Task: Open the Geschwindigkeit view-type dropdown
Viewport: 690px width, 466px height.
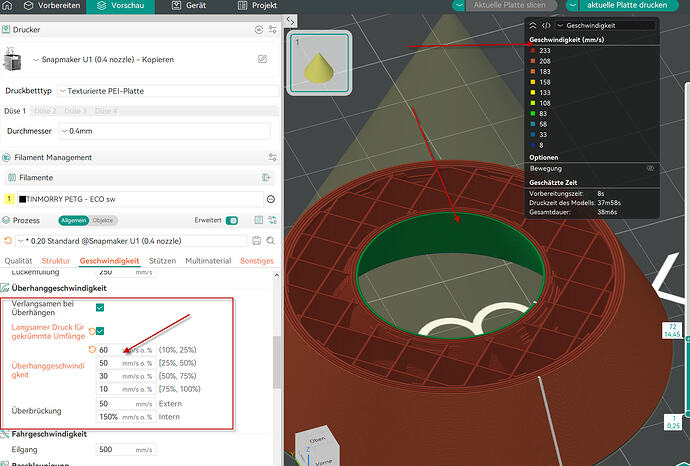Action: pyautogui.click(x=606, y=26)
